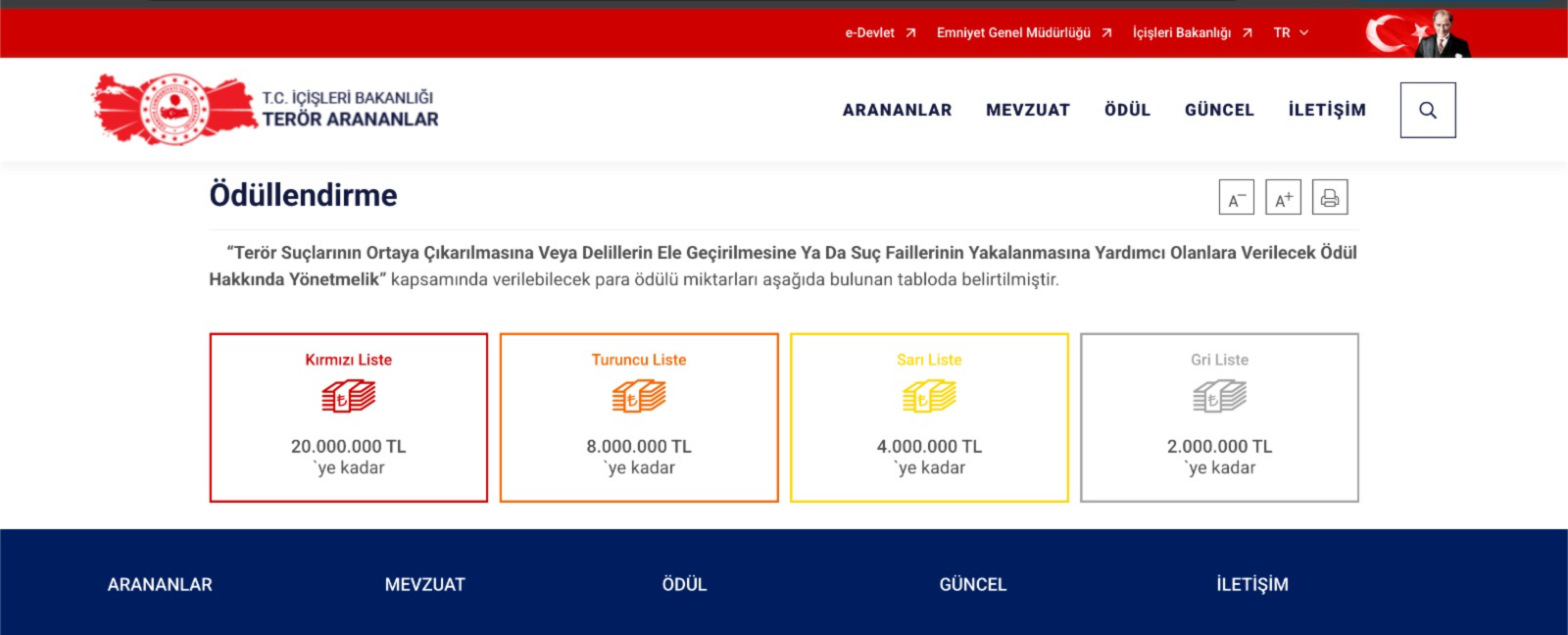Click the İçişleri Bakanlığı arrow icon

tap(1247, 33)
